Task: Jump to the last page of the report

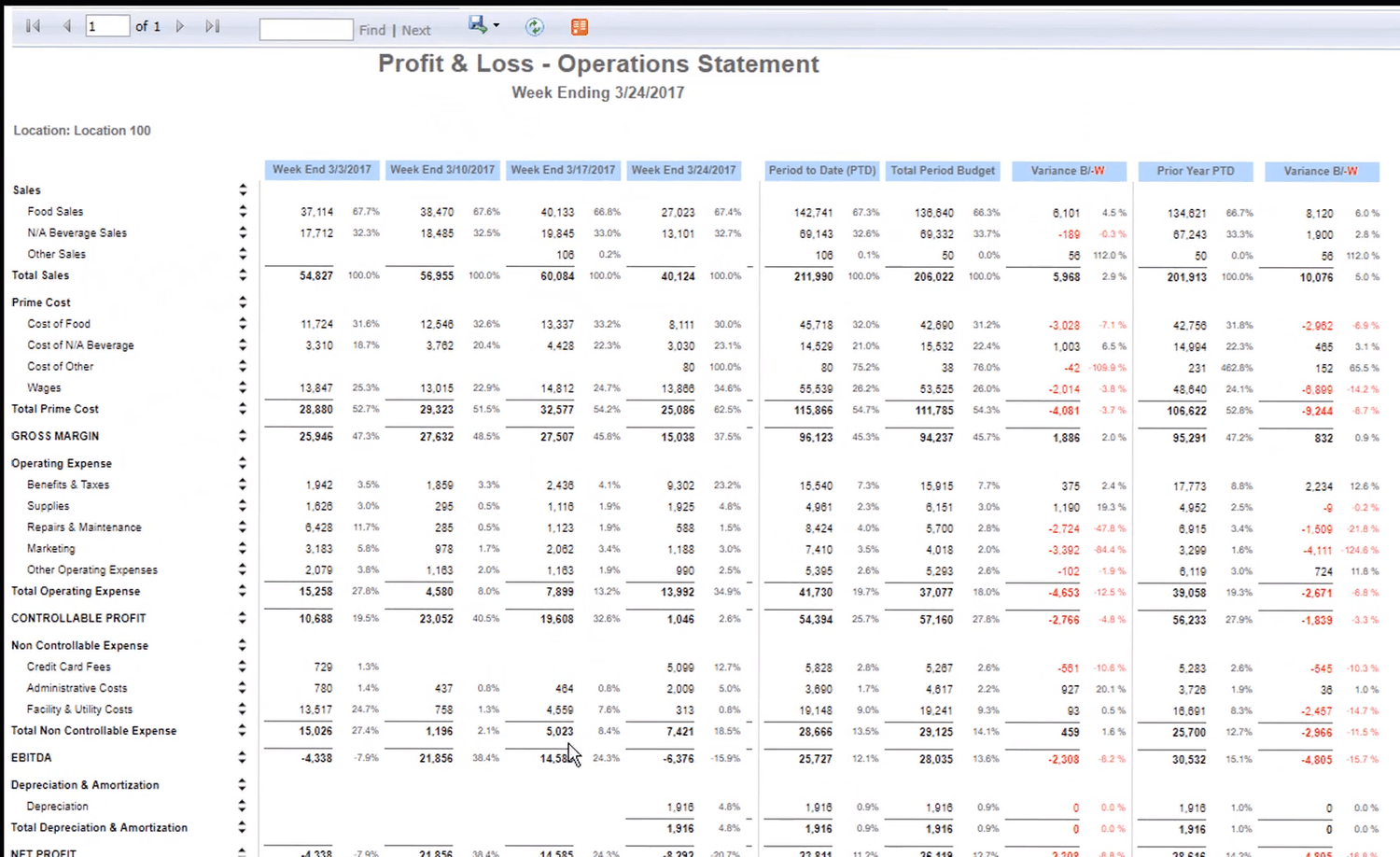Action: click(212, 26)
